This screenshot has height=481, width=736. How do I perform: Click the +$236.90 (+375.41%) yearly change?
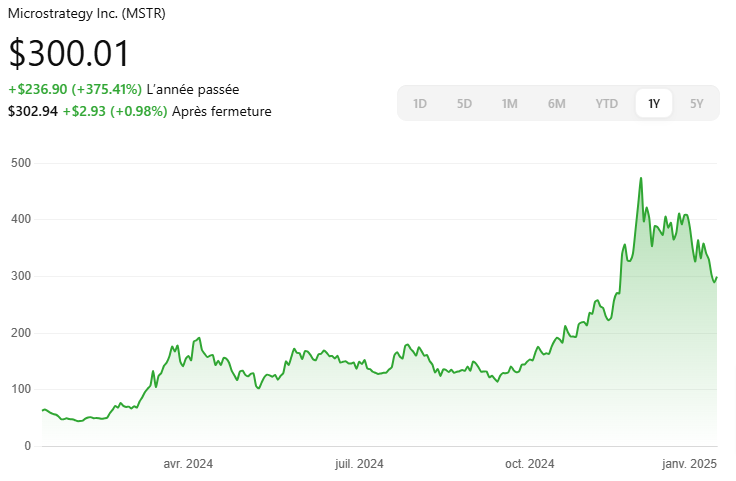[x=75, y=89]
